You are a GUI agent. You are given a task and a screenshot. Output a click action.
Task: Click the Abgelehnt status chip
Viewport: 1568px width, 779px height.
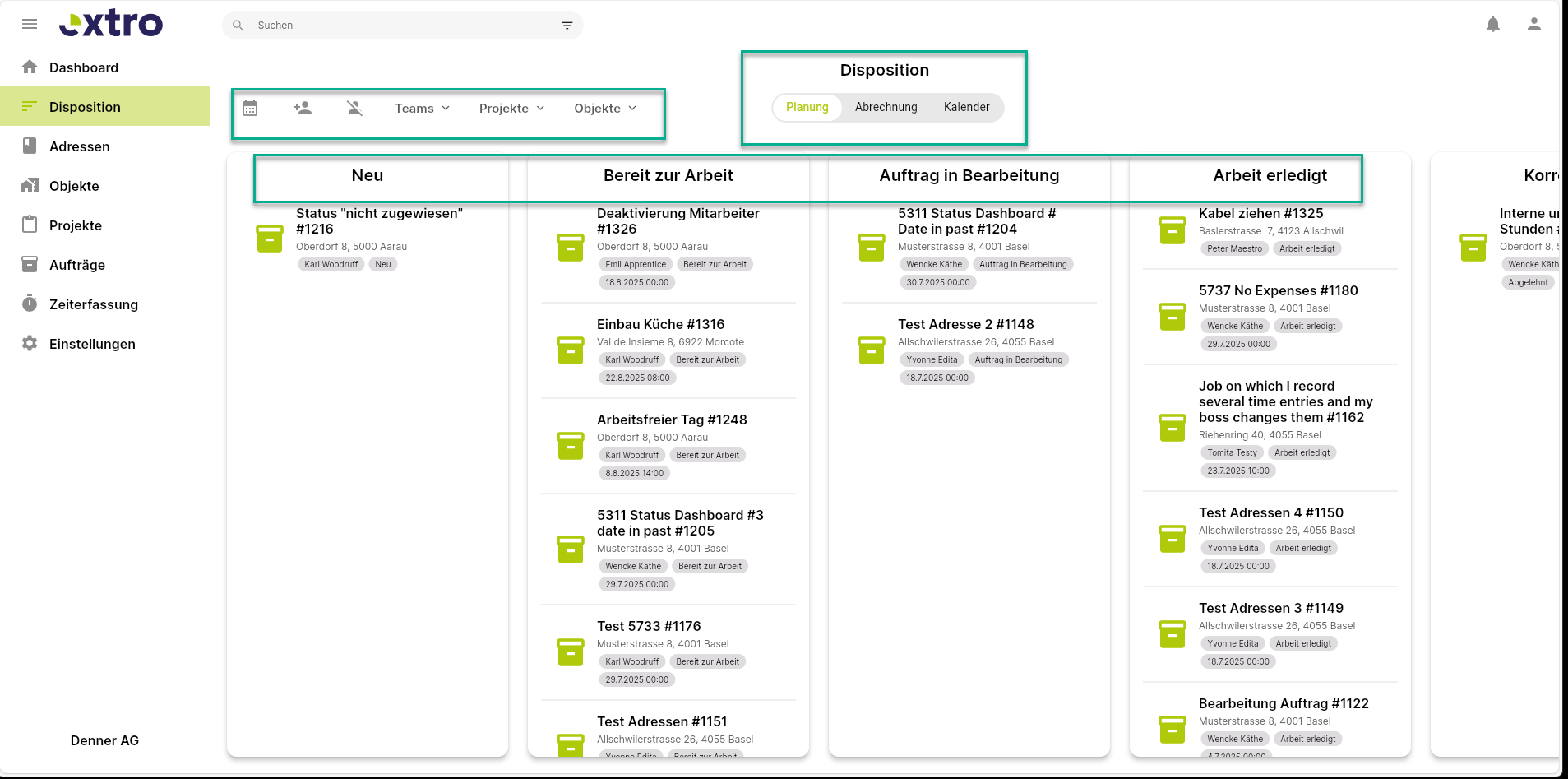(1528, 282)
